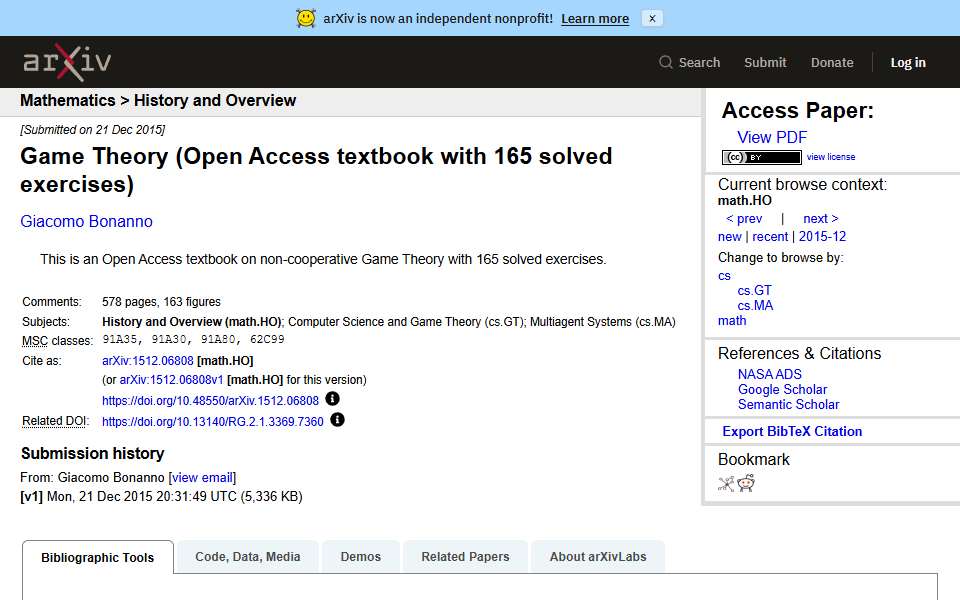The image size is (960, 600).
Task: Browse by math category
Action: pos(732,320)
